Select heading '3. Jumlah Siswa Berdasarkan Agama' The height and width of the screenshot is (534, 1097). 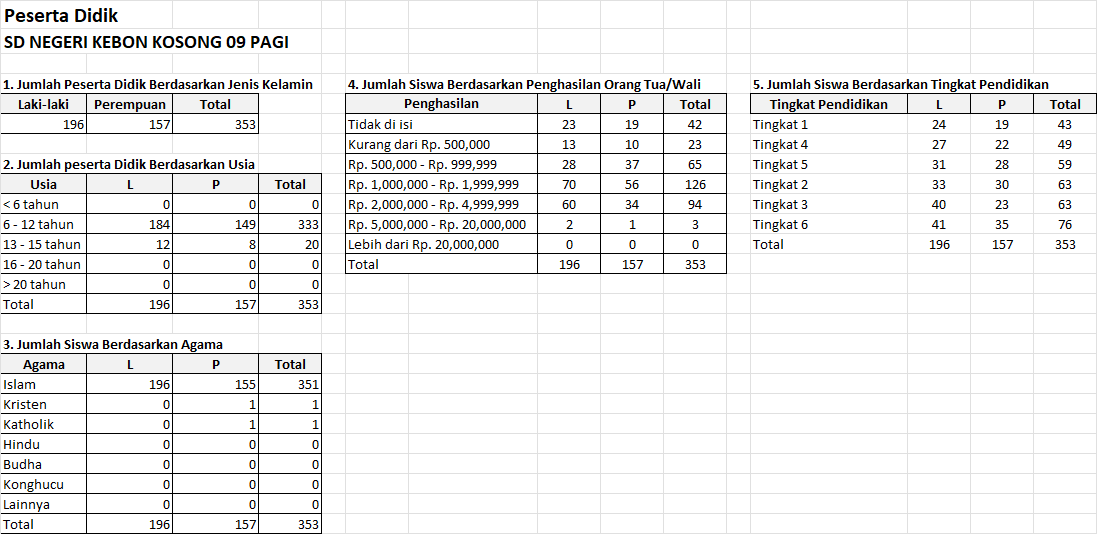point(113,344)
